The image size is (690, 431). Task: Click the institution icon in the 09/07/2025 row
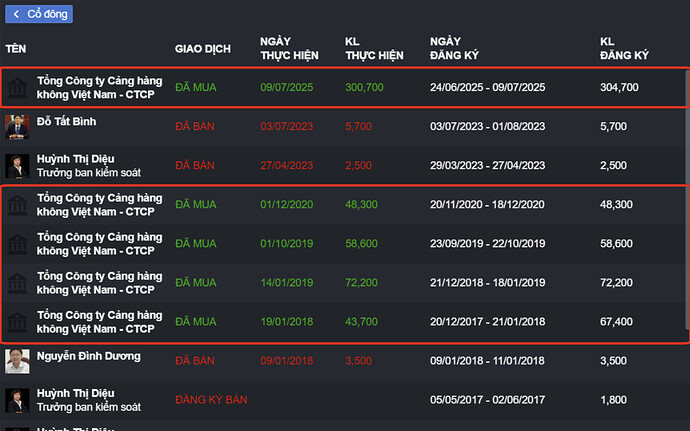pyautogui.click(x=17, y=88)
